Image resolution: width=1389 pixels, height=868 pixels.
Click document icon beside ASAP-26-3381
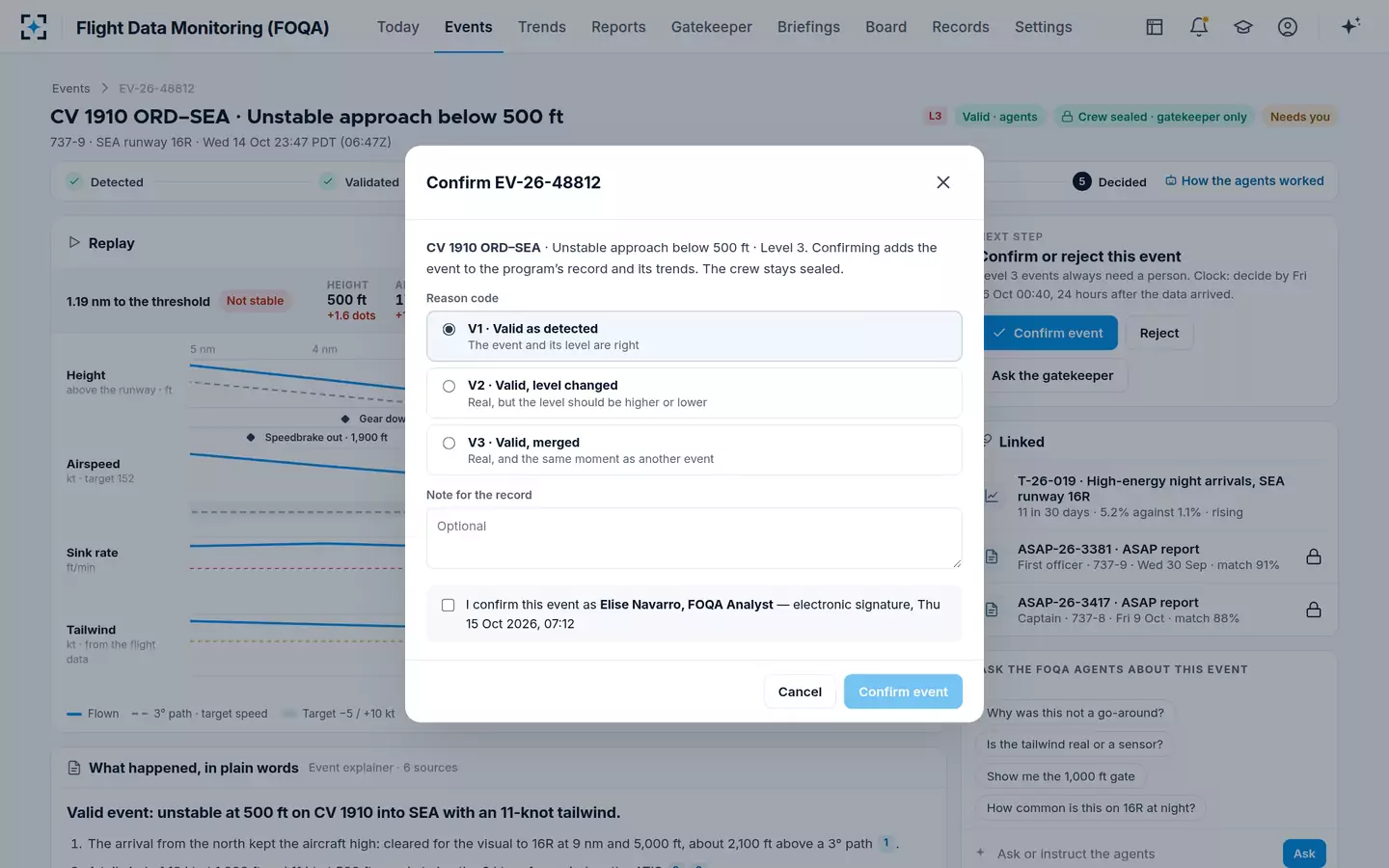point(992,556)
